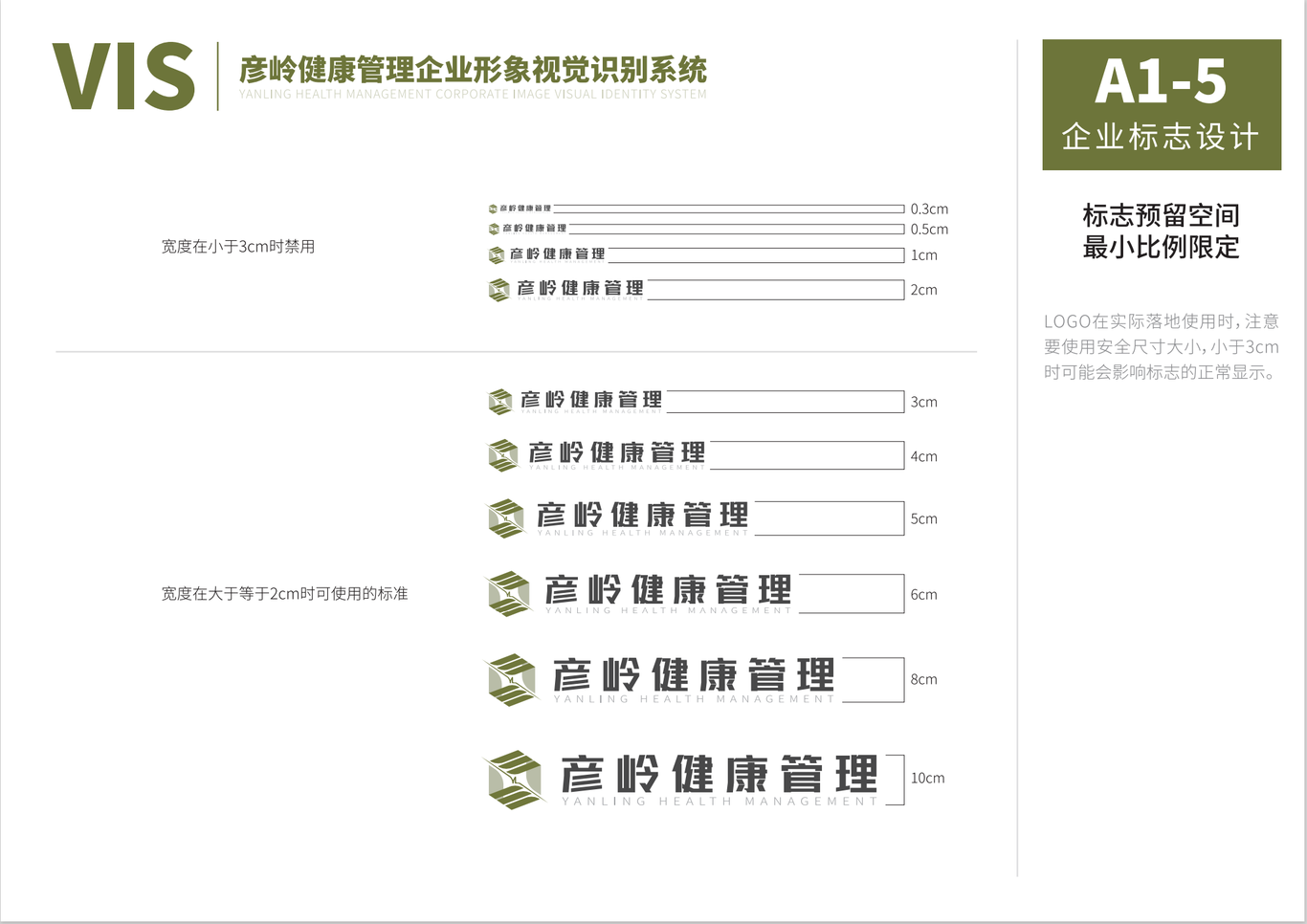Click the 彦岭健康管理 wordmark in the 1cm row

(x=557, y=253)
